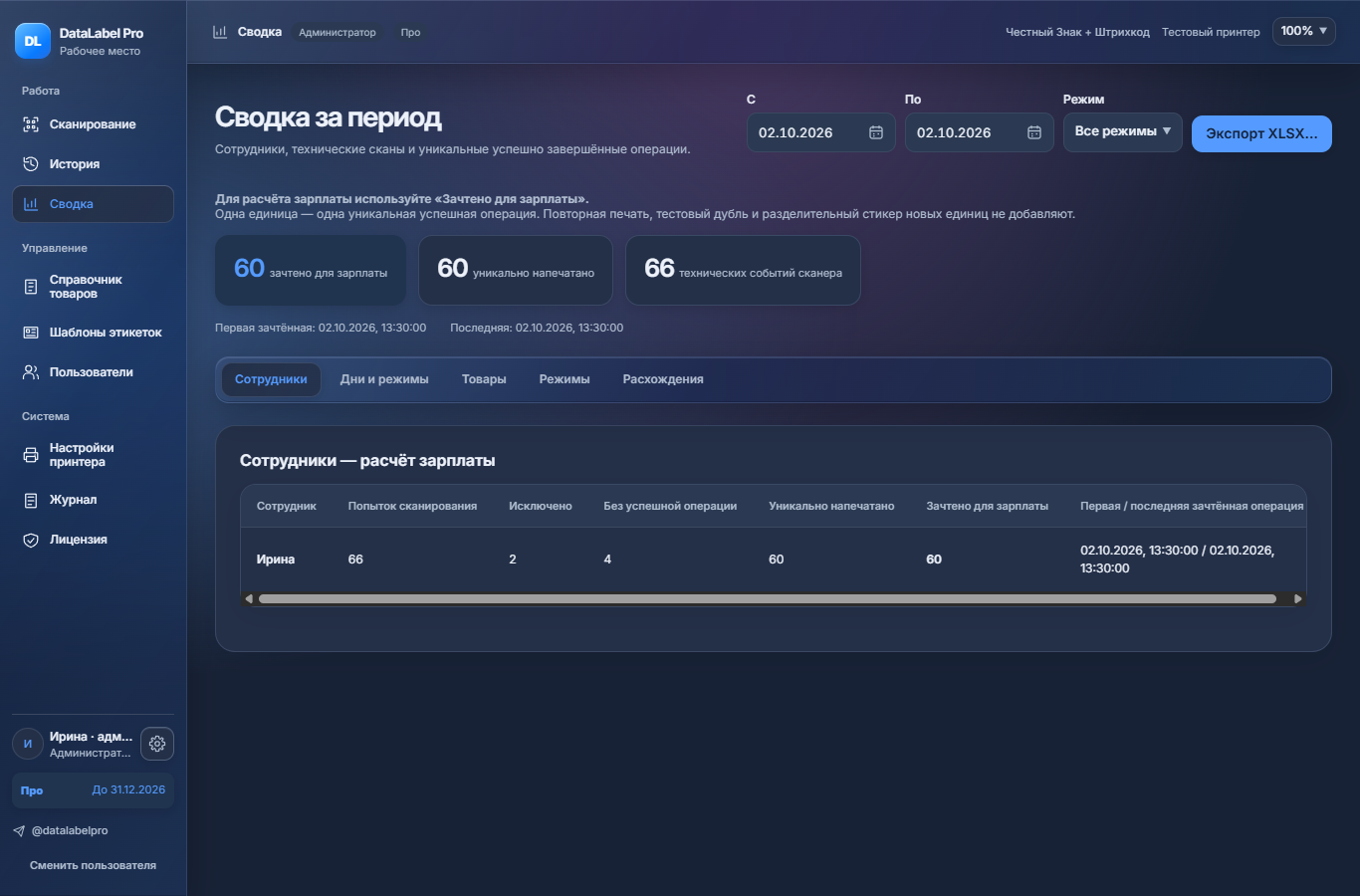Click the header Сводка chart icon
Screen dimensions: 1360x896
pyautogui.click(x=220, y=32)
